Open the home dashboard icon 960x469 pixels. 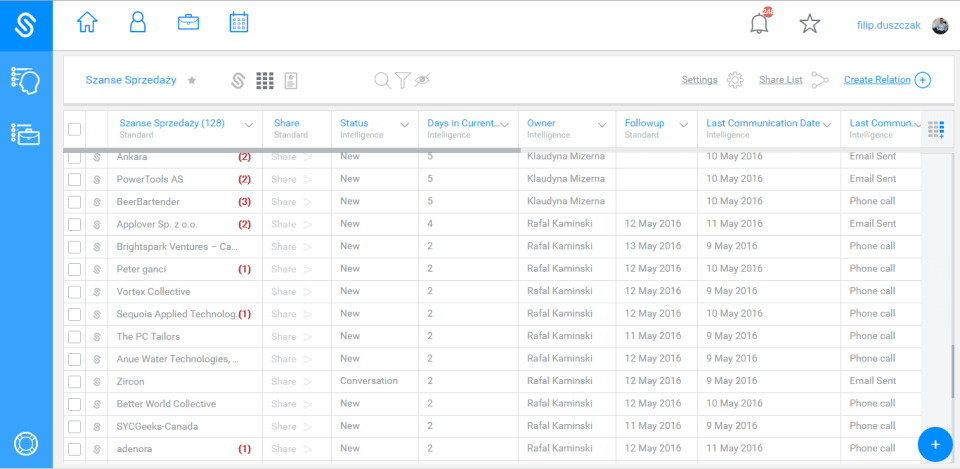pyautogui.click(x=87, y=23)
